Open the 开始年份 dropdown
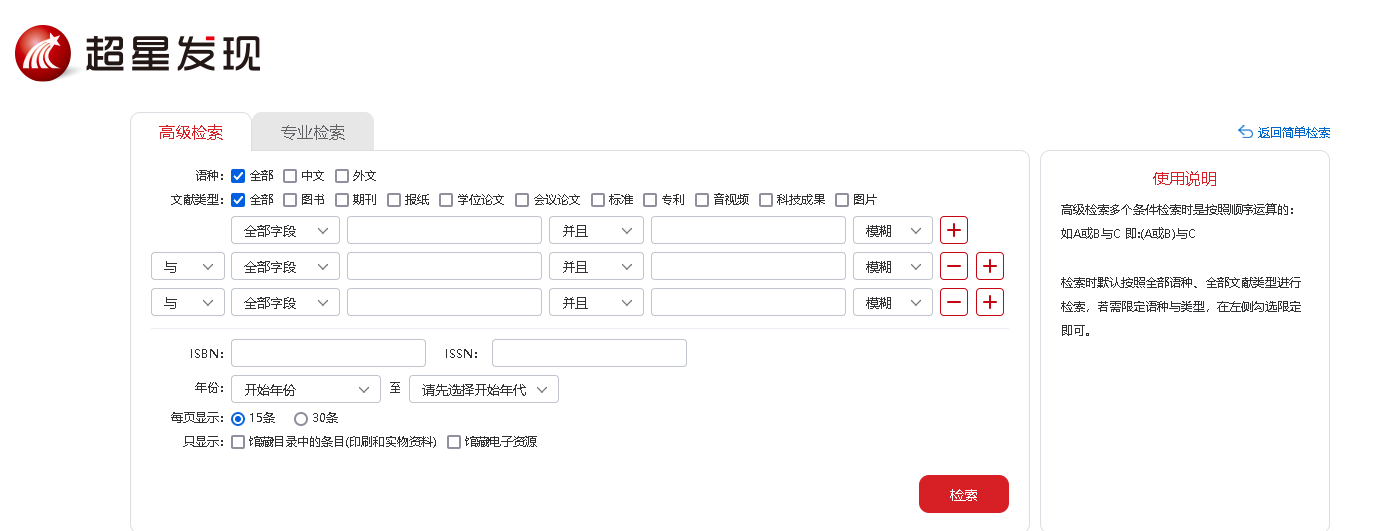 (x=305, y=389)
